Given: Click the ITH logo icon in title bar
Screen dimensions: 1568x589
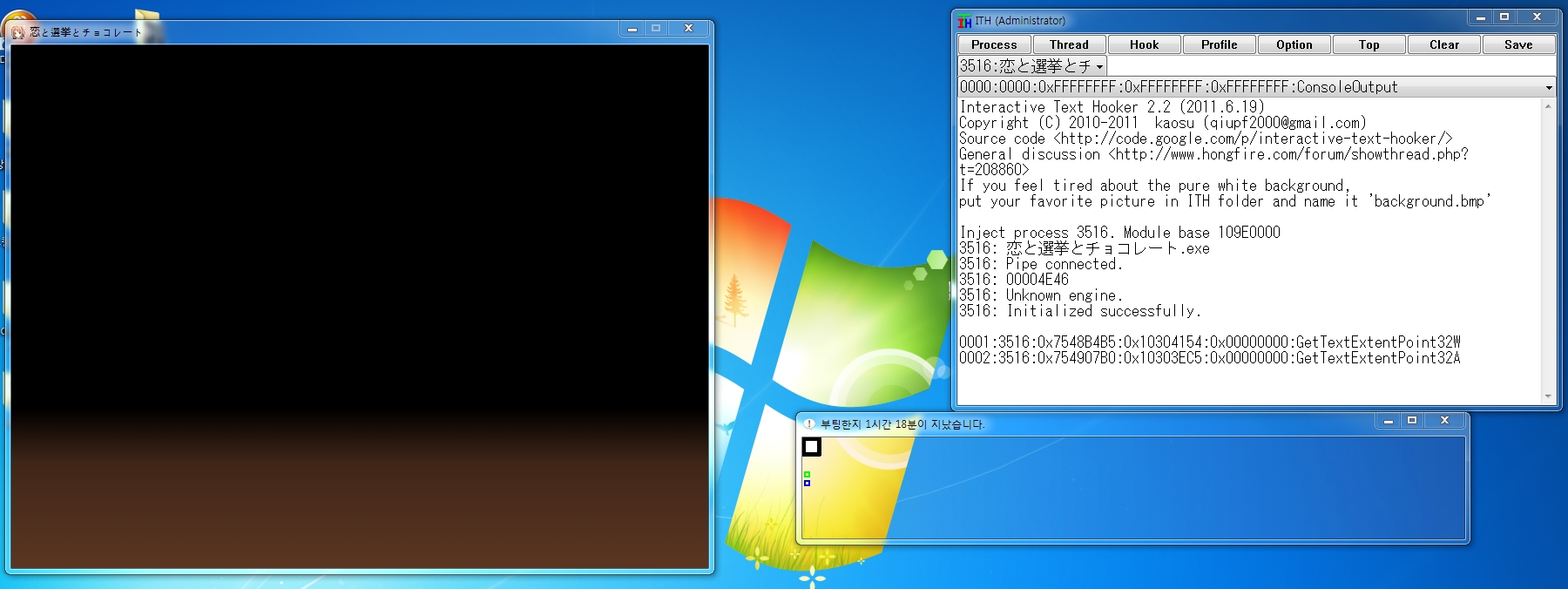Looking at the screenshot, I should (964, 21).
